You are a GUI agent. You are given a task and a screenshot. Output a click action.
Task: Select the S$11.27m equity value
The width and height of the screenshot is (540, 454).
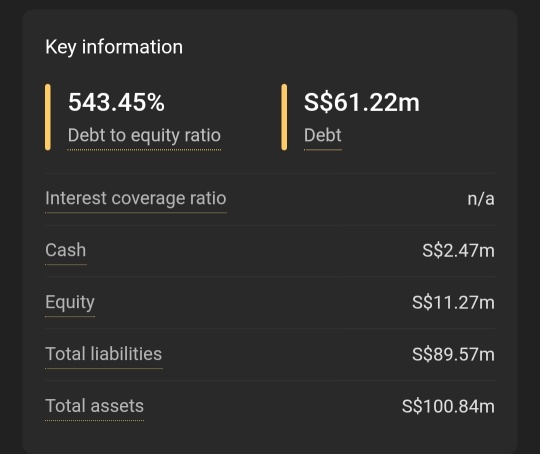tap(453, 302)
